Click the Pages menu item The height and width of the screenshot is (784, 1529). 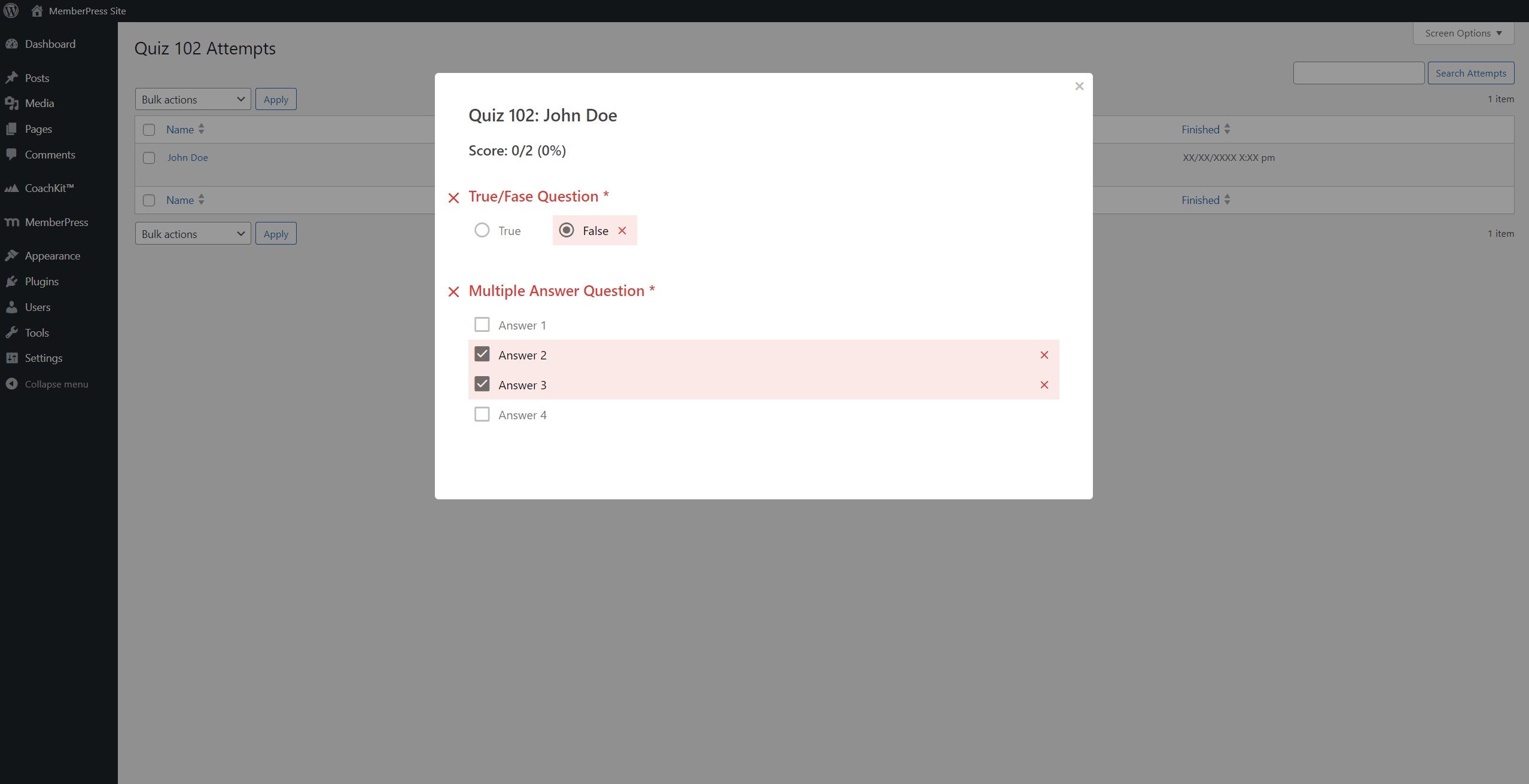[38, 128]
